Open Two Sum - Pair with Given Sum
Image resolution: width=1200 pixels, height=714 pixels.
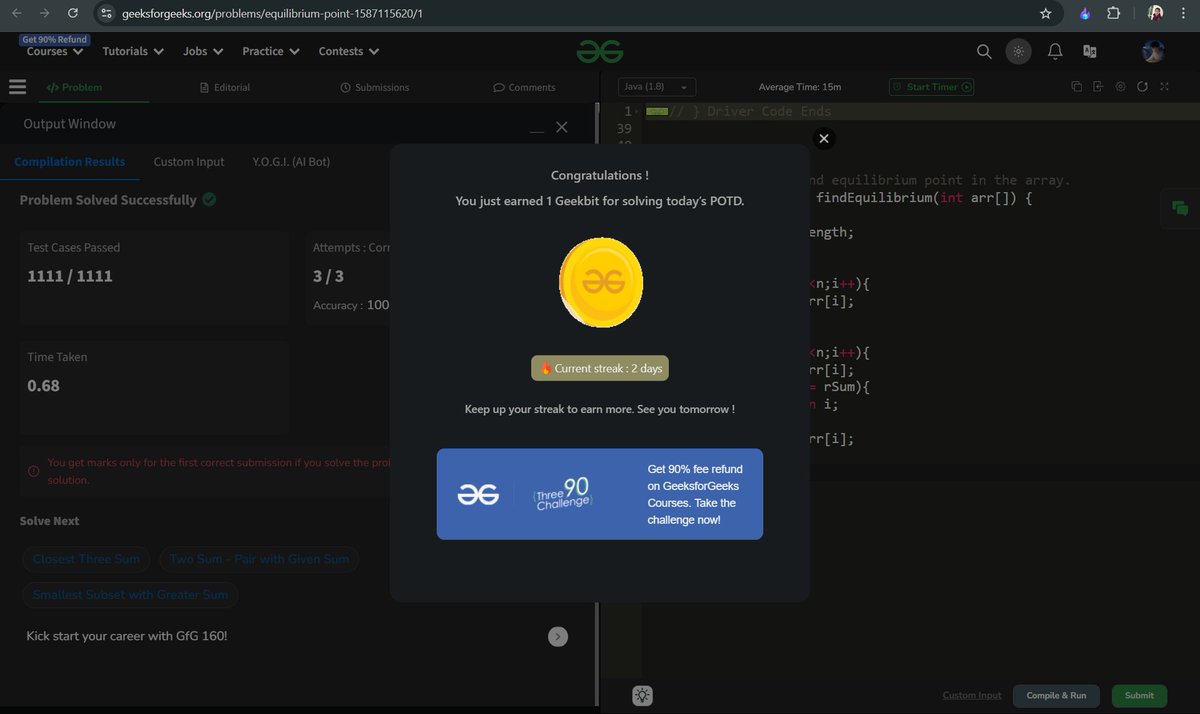point(259,559)
